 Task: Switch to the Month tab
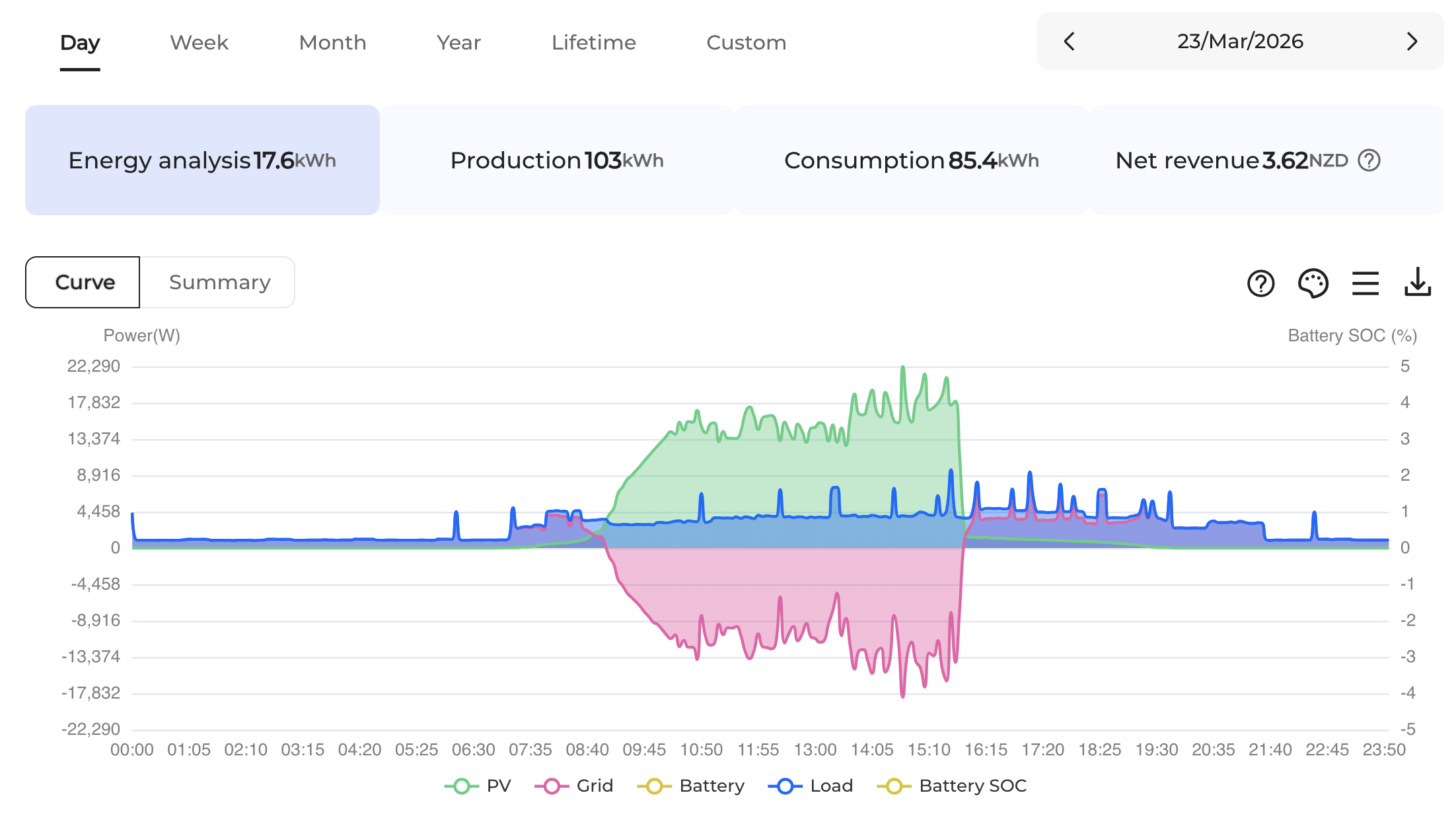point(332,43)
